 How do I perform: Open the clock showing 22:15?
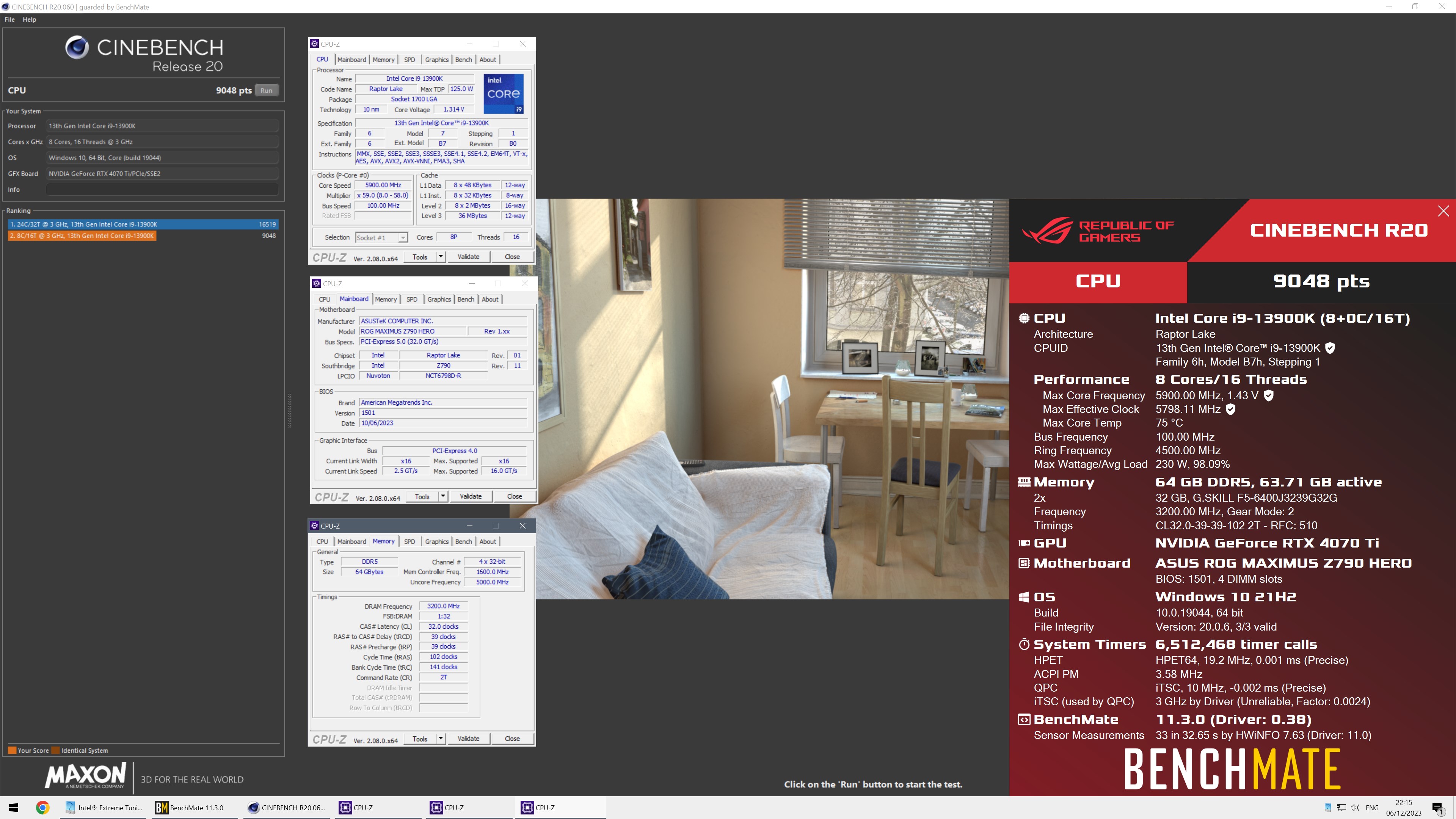point(1403,808)
